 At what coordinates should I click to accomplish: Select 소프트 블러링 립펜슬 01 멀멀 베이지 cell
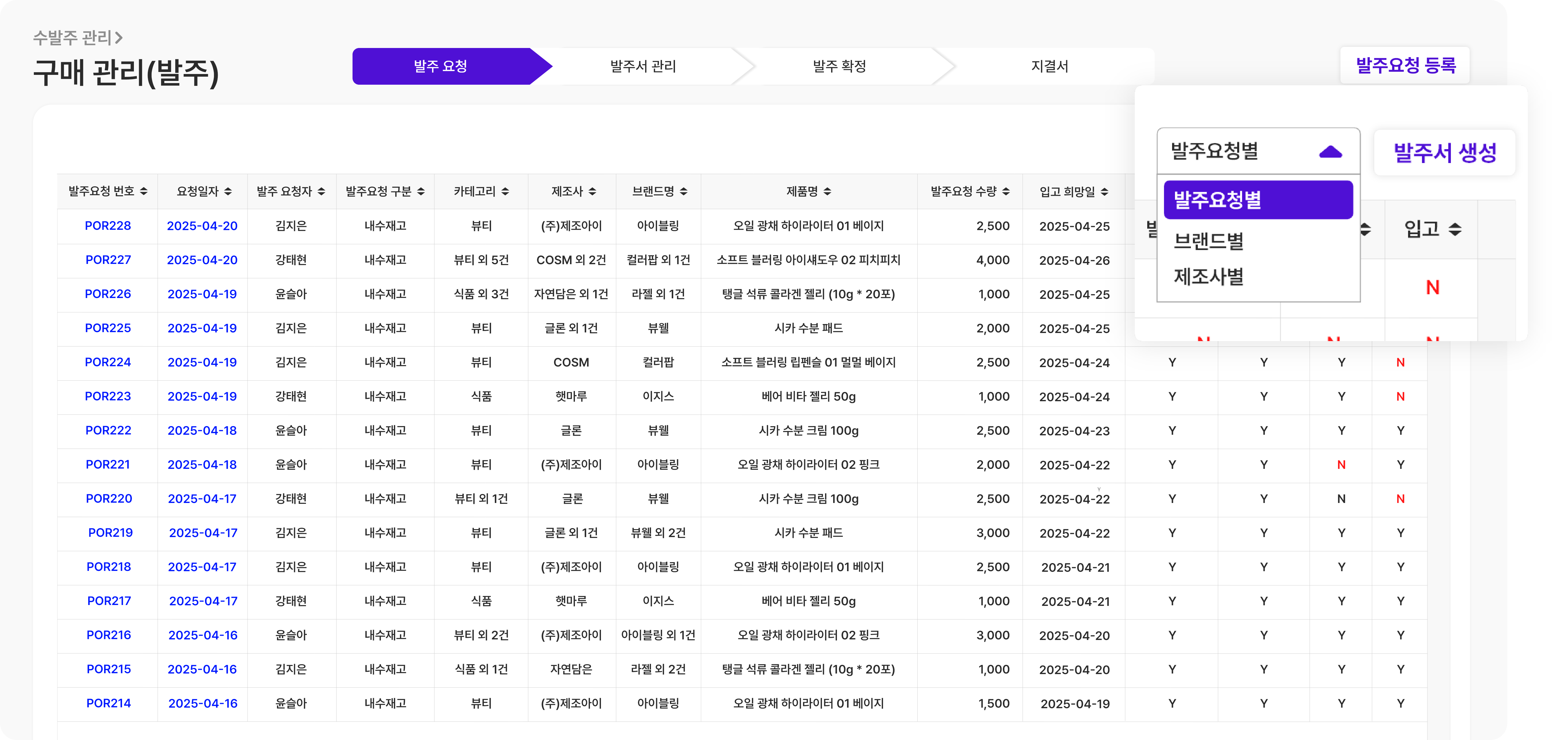(x=808, y=362)
